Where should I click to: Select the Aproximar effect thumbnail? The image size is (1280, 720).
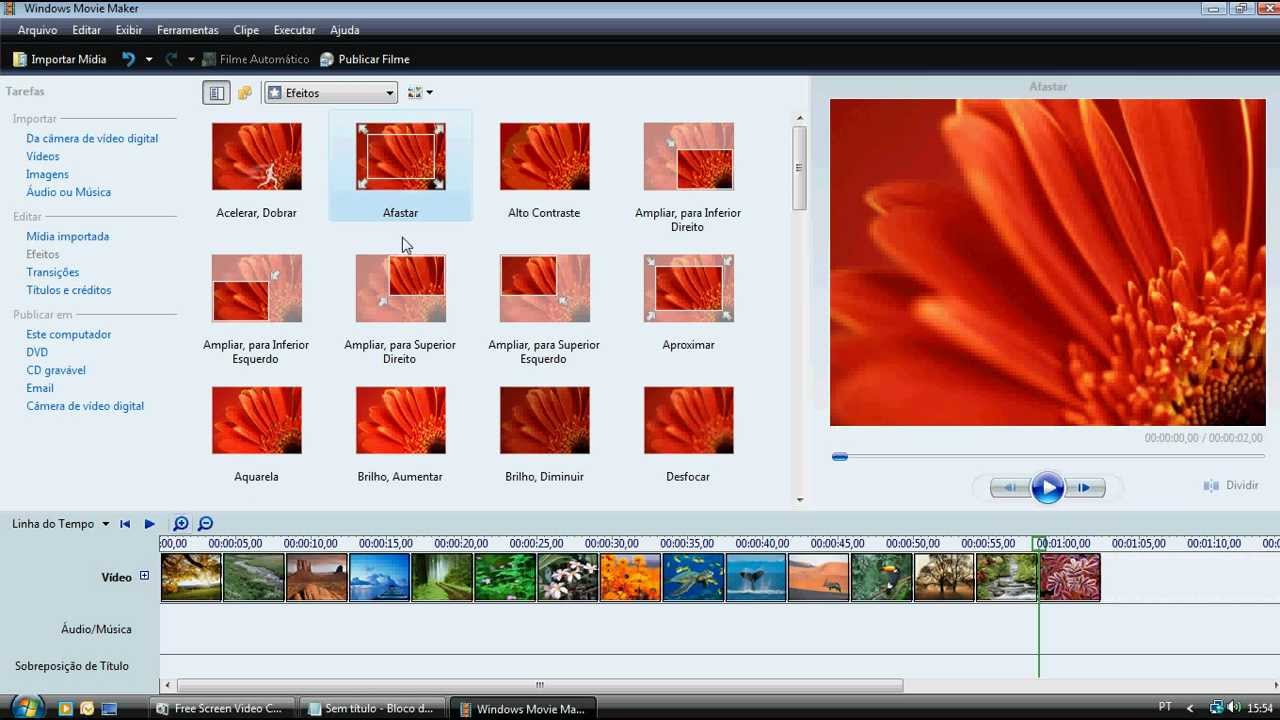click(688, 289)
